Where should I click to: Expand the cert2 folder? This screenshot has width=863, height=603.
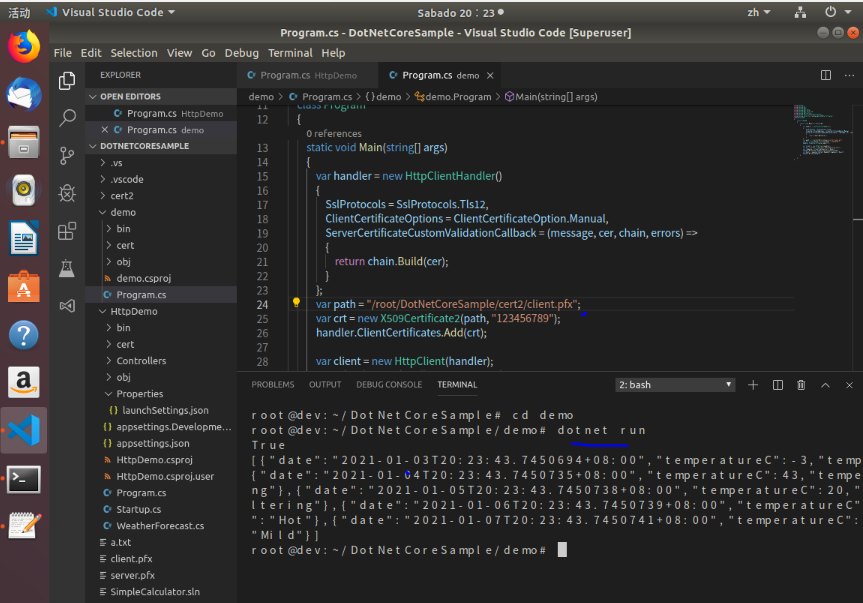tap(161, 196)
